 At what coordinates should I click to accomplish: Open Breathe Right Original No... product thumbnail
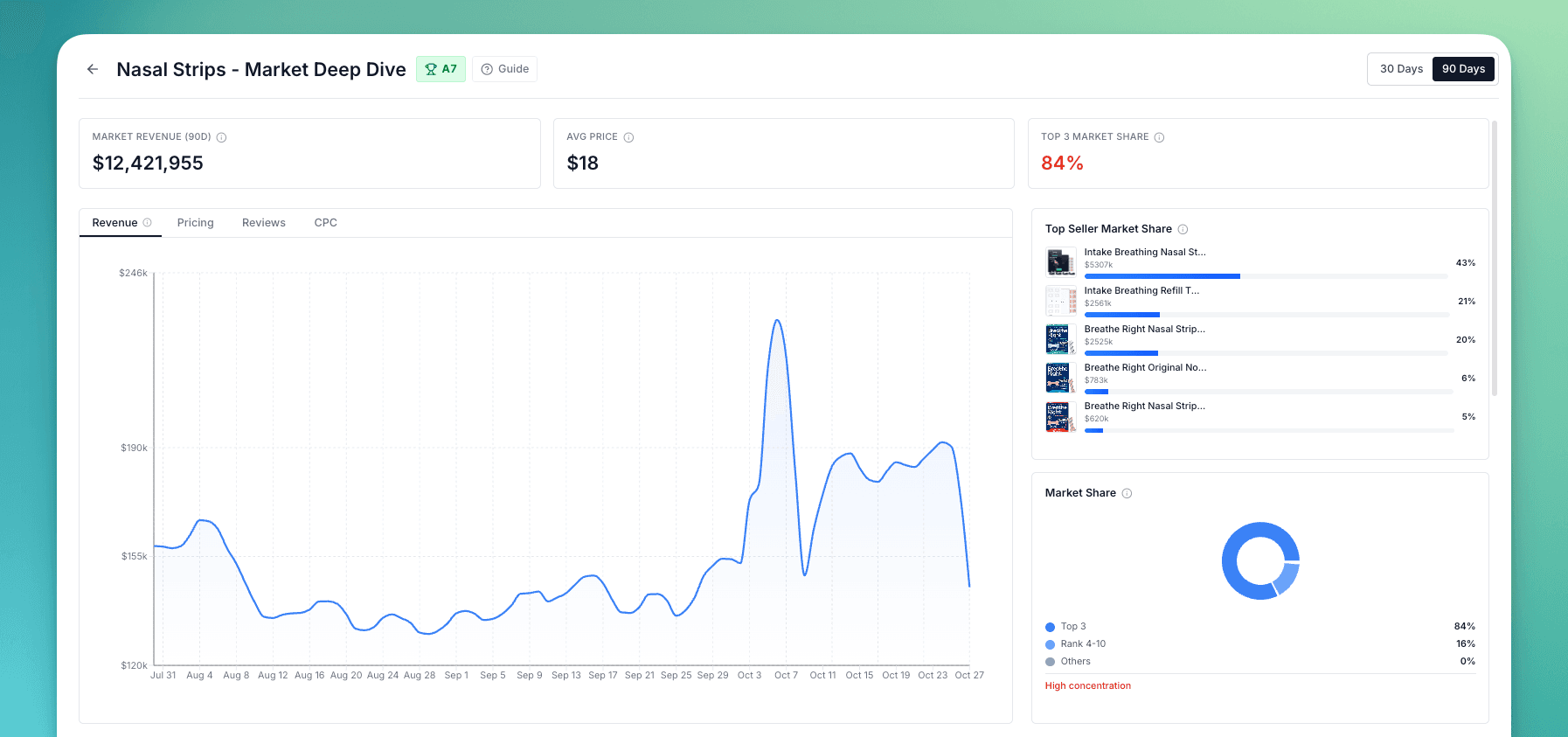click(1061, 377)
